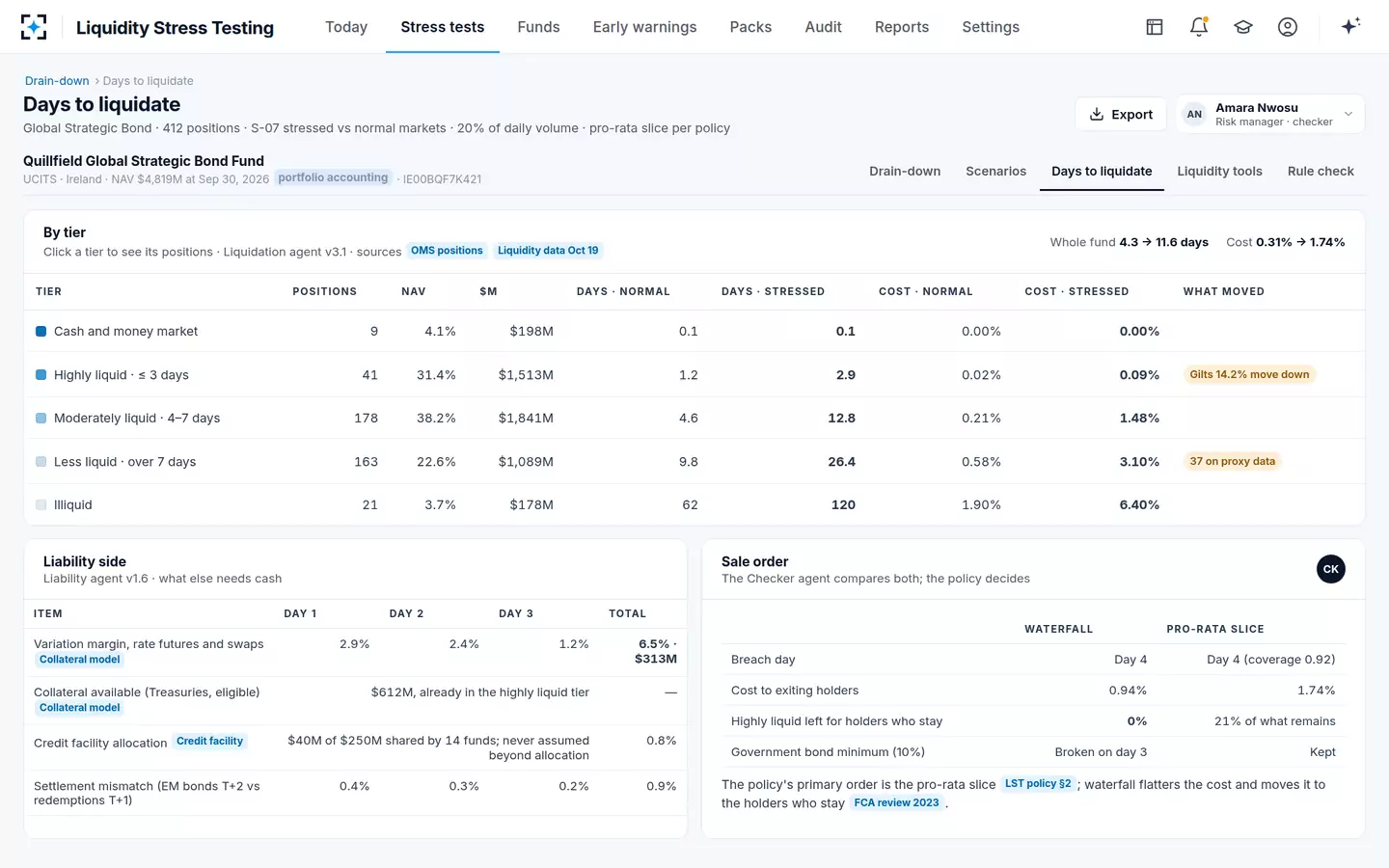Open the FCA review 2023 reference
The image size is (1389, 868).
pos(896,802)
